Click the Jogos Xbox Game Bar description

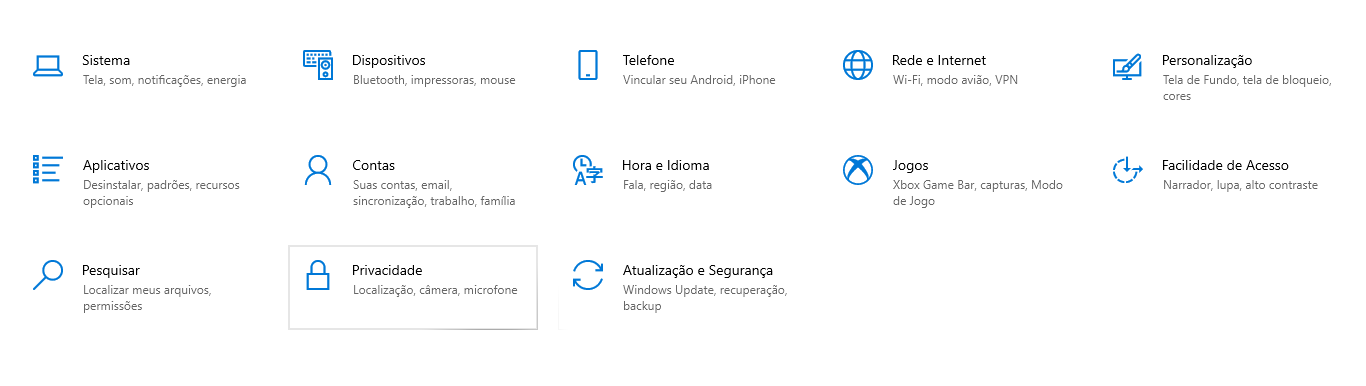(x=978, y=193)
